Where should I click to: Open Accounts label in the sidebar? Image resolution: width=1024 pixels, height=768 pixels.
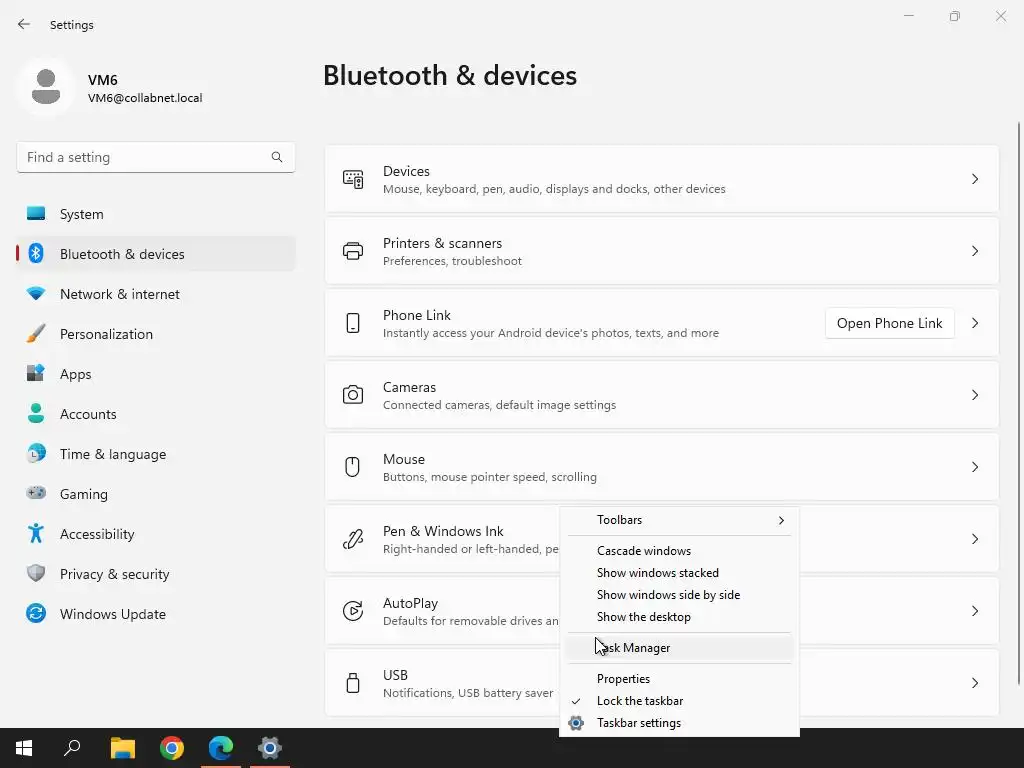click(88, 414)
